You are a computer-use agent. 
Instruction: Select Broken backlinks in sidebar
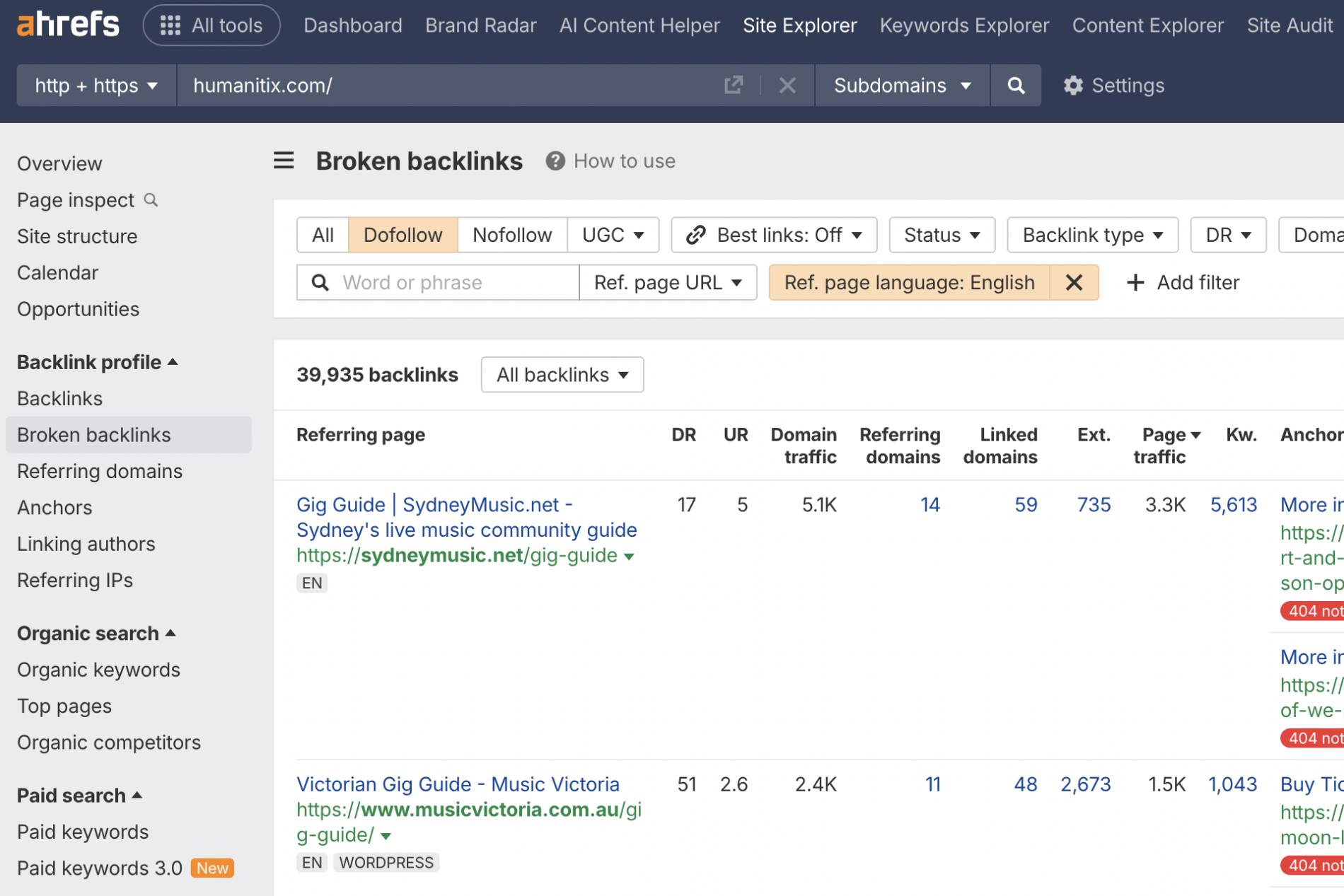[x=128, y=434]
